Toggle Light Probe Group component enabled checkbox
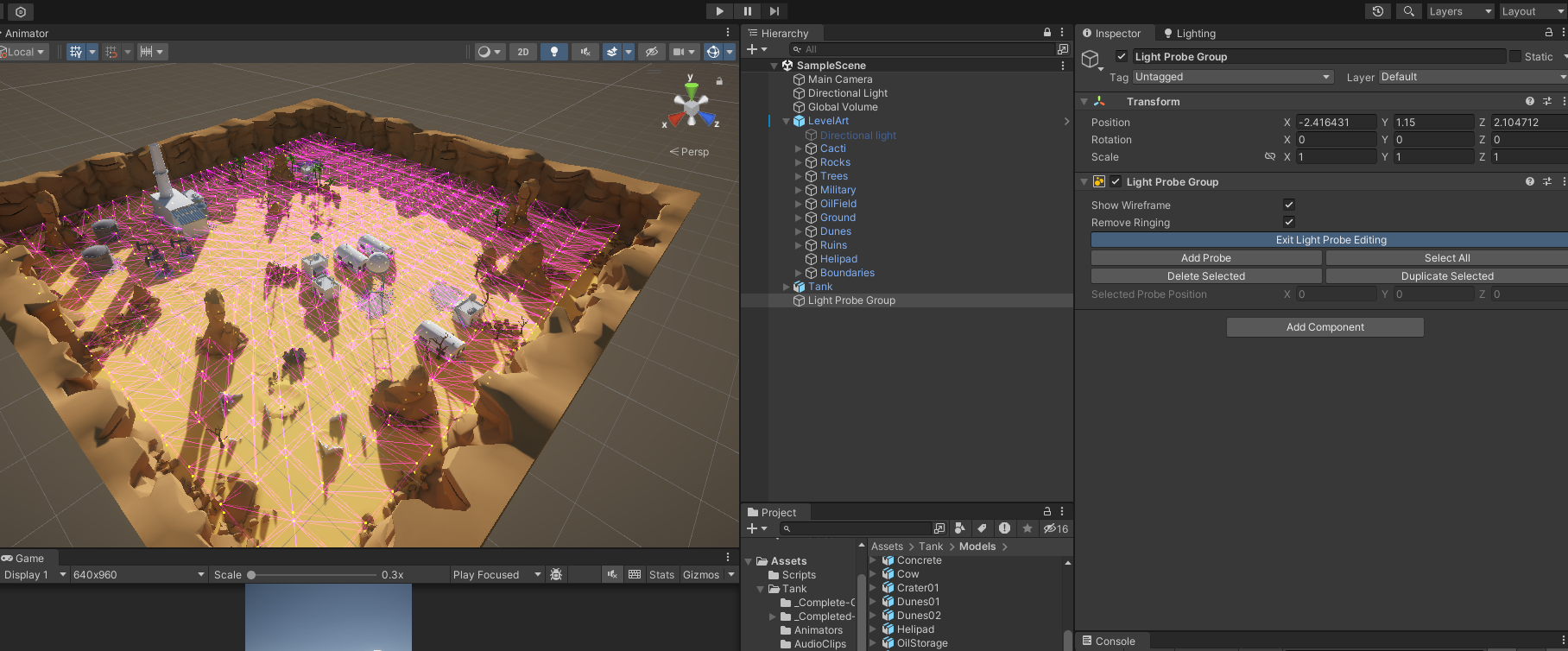This screenshot has height=651, width=1568. pyautogui.click(x=1116, y=181)
